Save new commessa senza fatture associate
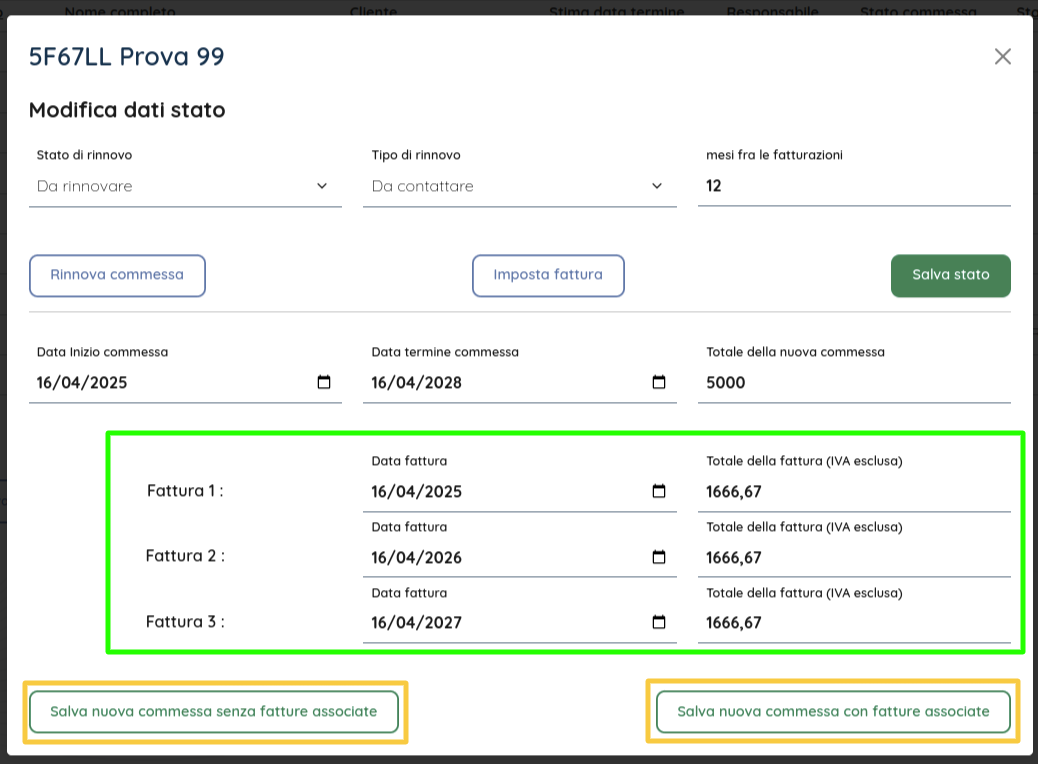 pos(214,712)
